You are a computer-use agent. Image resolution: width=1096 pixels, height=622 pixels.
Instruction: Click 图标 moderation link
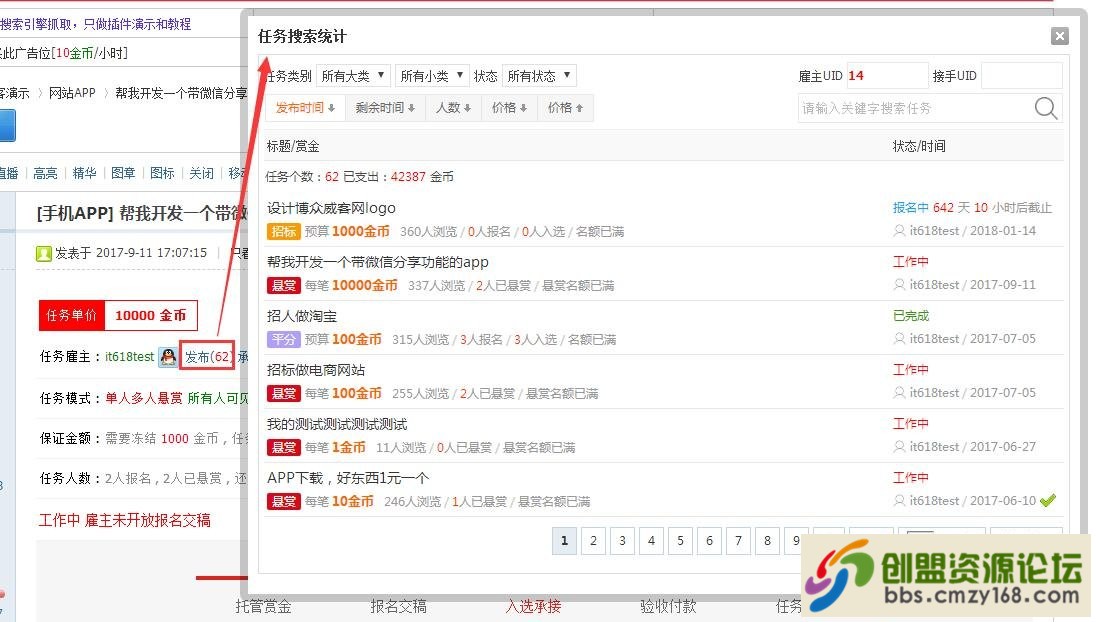point(162,173)
